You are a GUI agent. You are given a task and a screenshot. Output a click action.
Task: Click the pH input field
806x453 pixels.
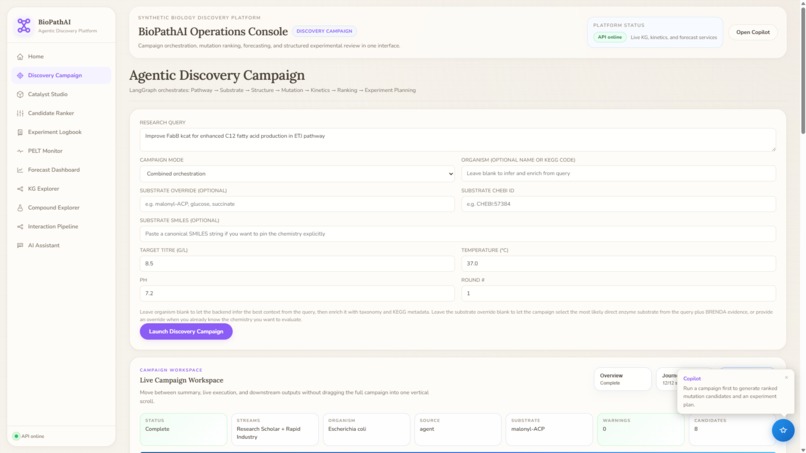(x=297, y=294)
